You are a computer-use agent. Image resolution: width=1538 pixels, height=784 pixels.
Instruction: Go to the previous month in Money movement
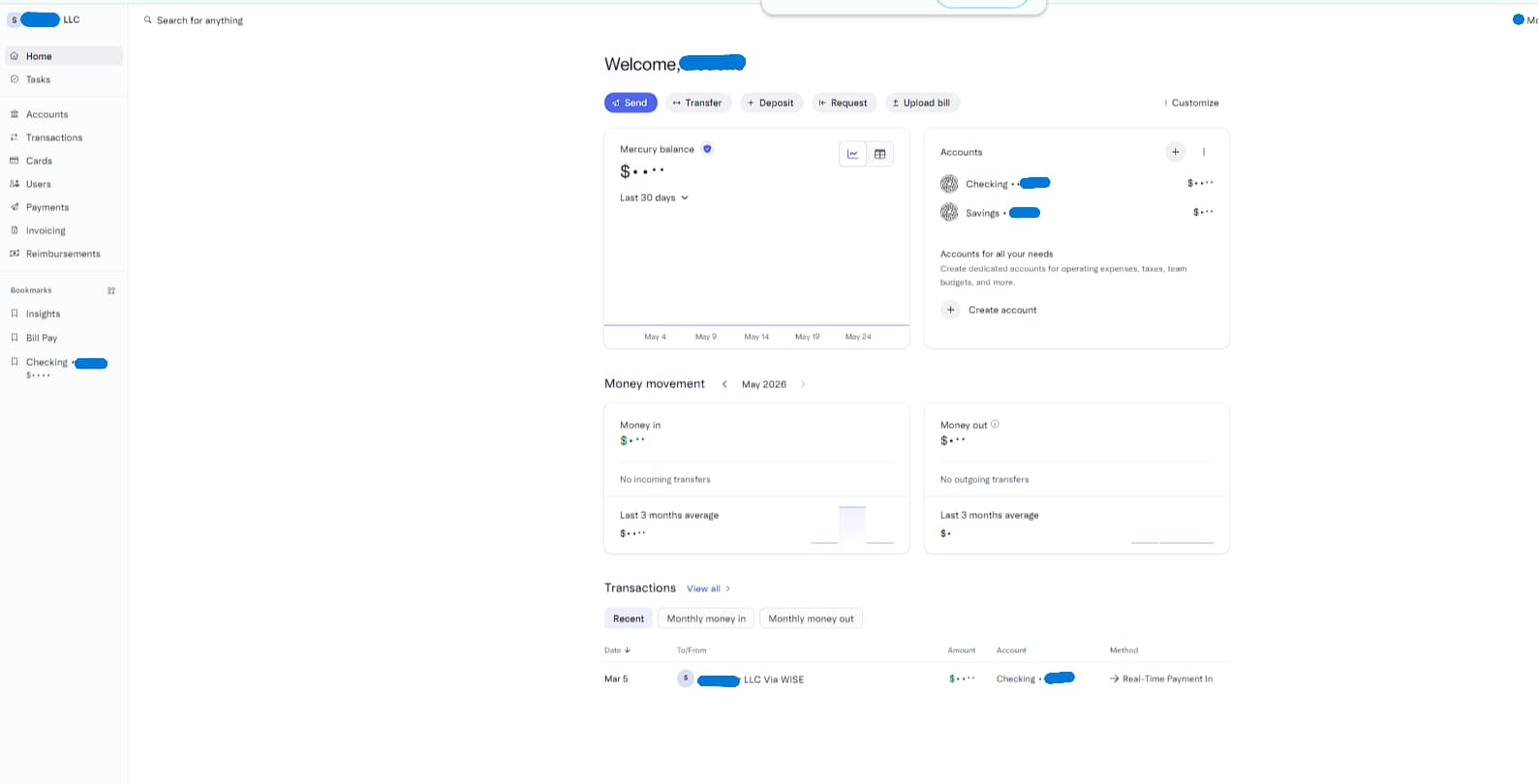coord(724,384)
